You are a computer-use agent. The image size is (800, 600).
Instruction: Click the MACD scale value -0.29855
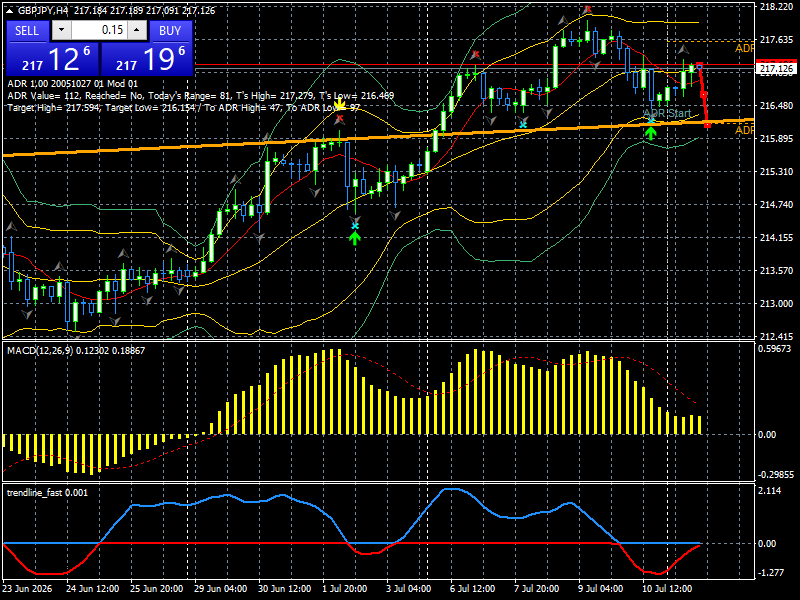coord(776,474)
